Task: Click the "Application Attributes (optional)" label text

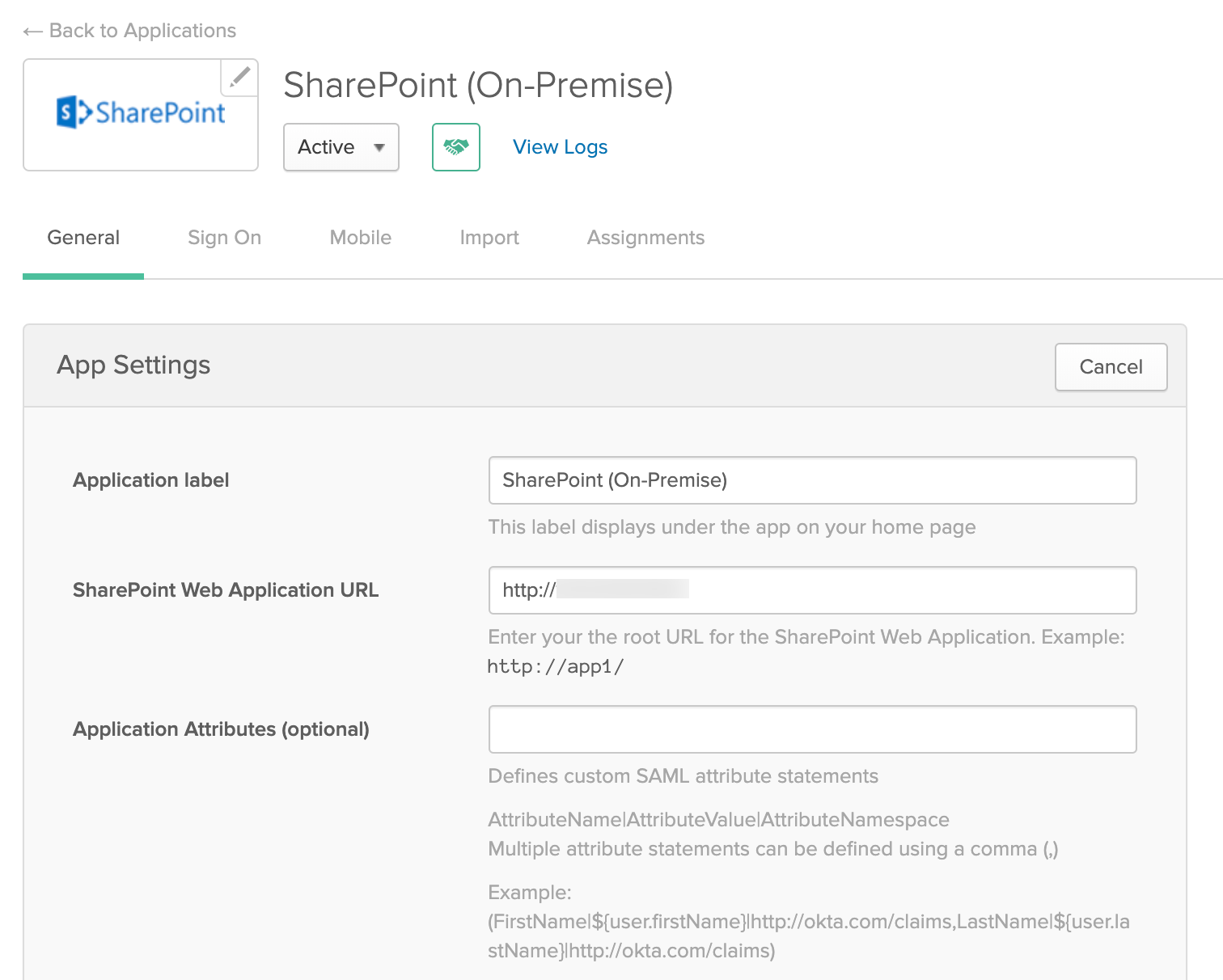Action: coord(221,729)
